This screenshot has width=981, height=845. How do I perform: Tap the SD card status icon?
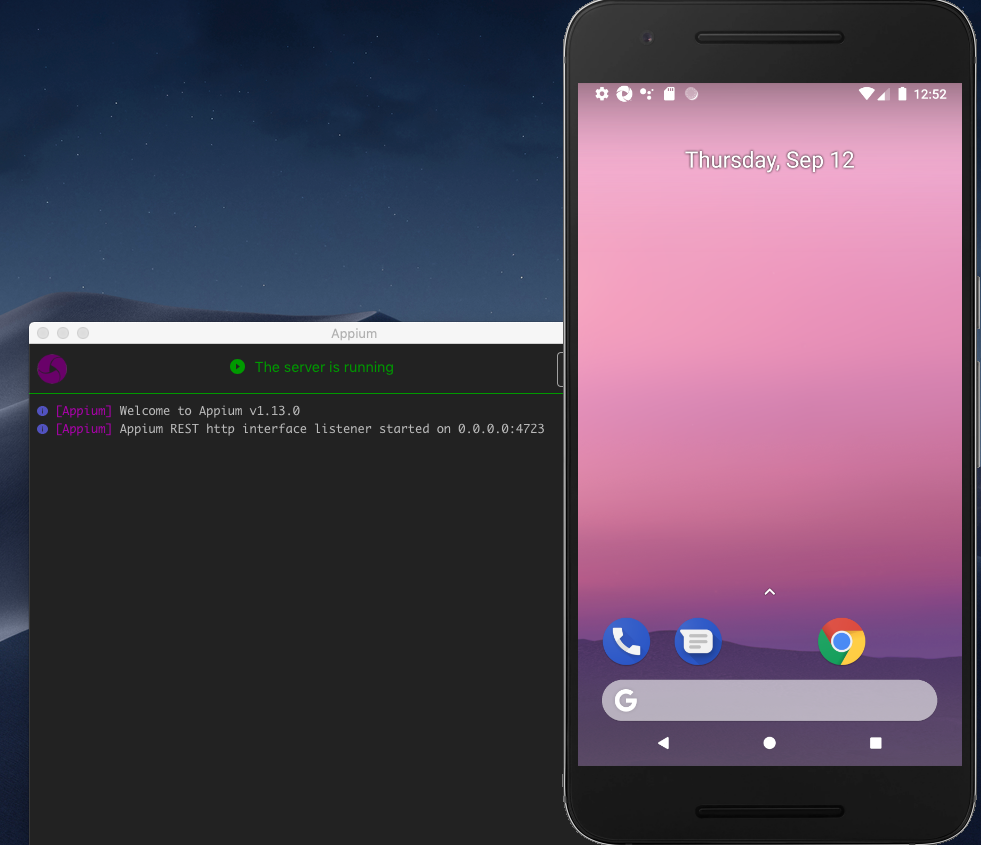[x=669, y=94]
